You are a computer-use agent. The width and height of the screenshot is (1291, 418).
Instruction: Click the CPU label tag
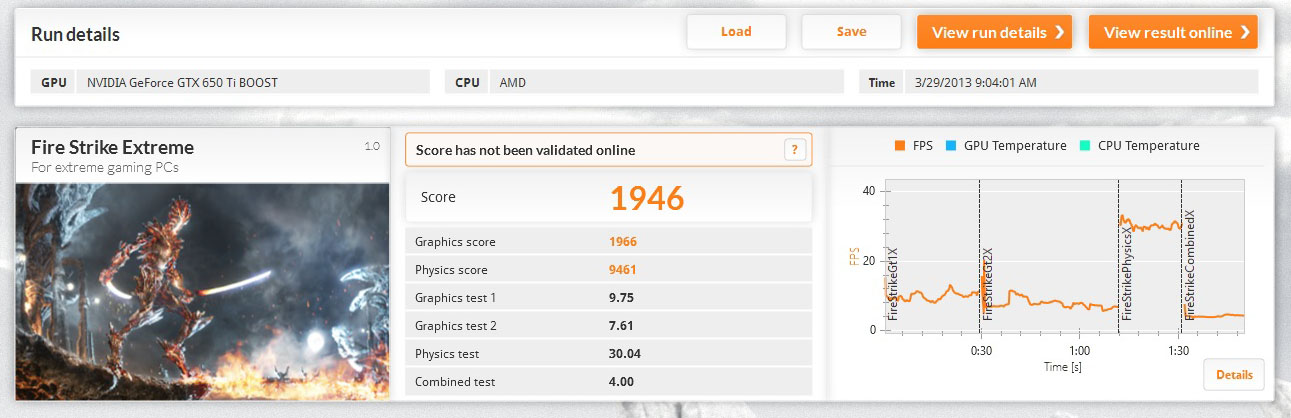point(468,82)
